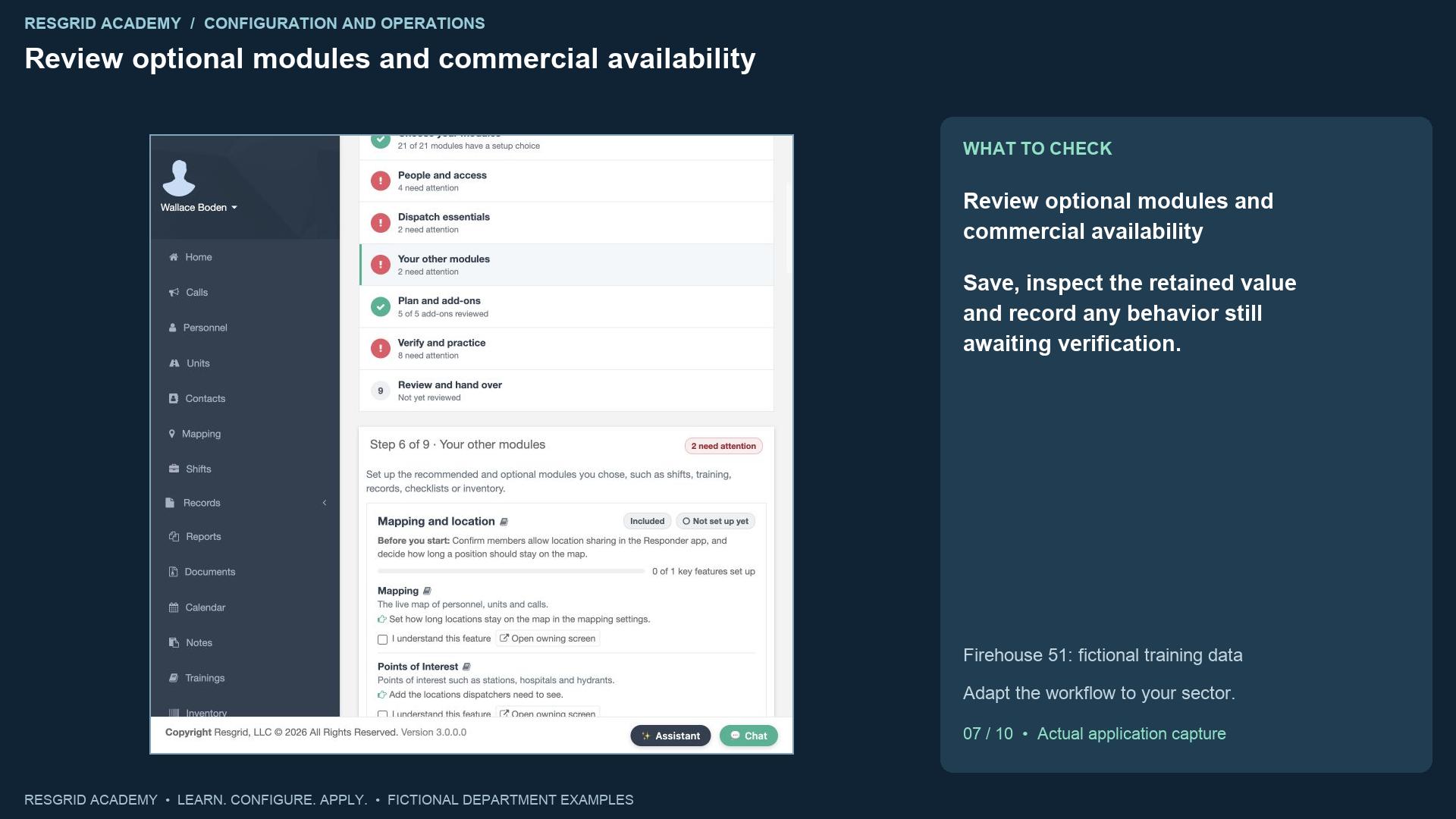Expand the Records submenu chevron
Viewport: 1456px width, 819px height.
point(325,503)
